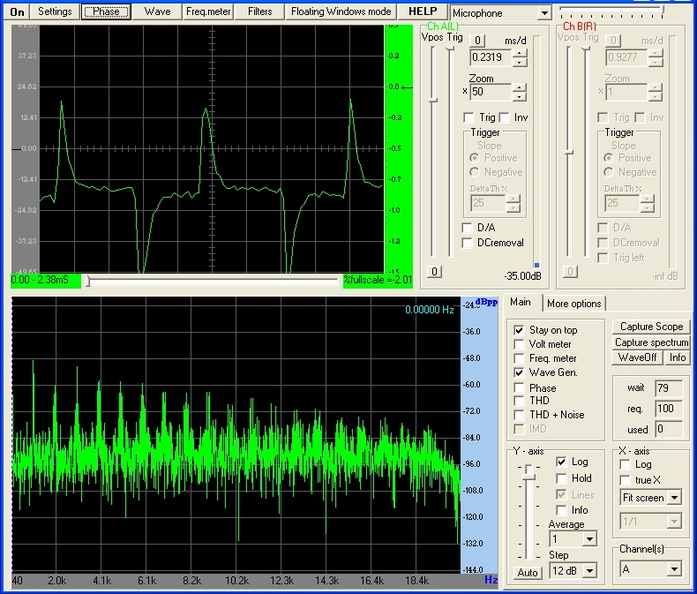Expand the Channel(s) A dropdown

[675, 569]
